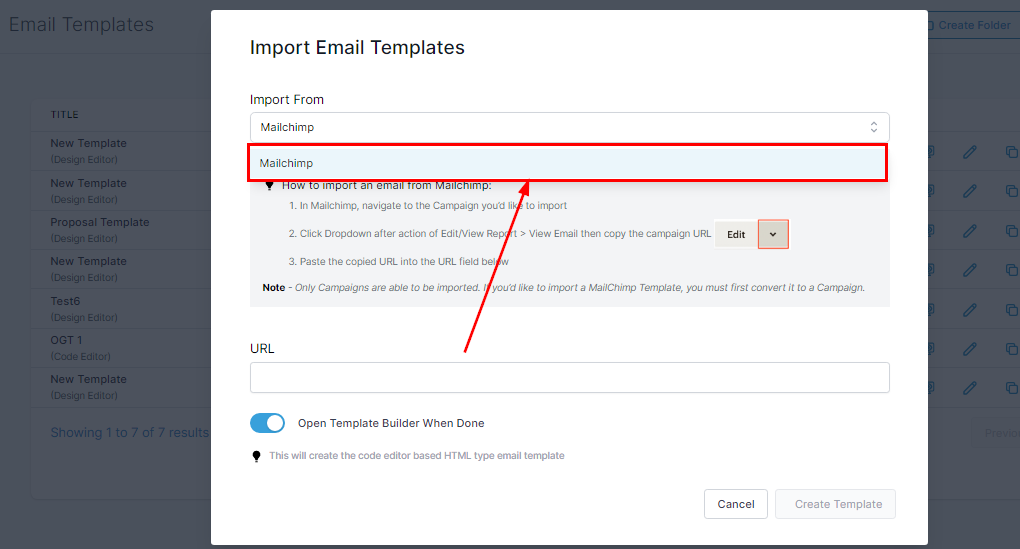
Task: Click the pencil edit icon for Test6
Action: click(969, 309)
